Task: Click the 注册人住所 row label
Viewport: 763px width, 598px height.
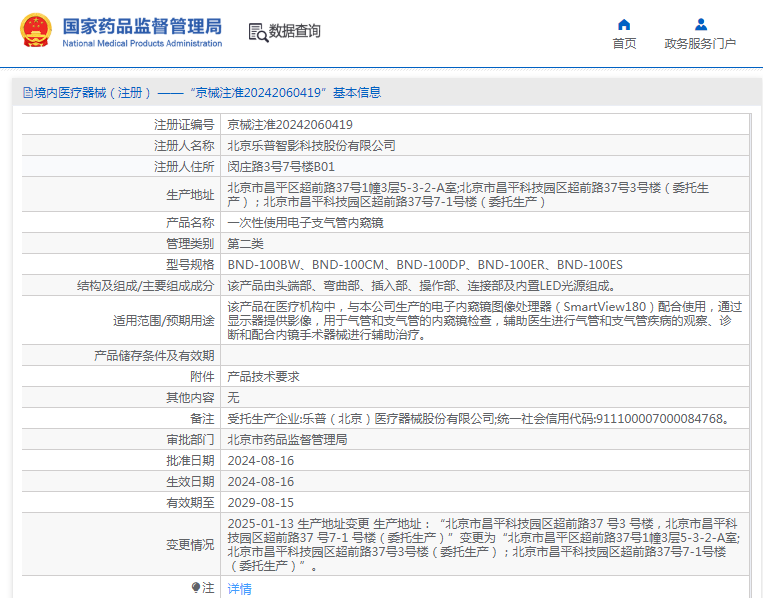Action: tap(184, 166)
